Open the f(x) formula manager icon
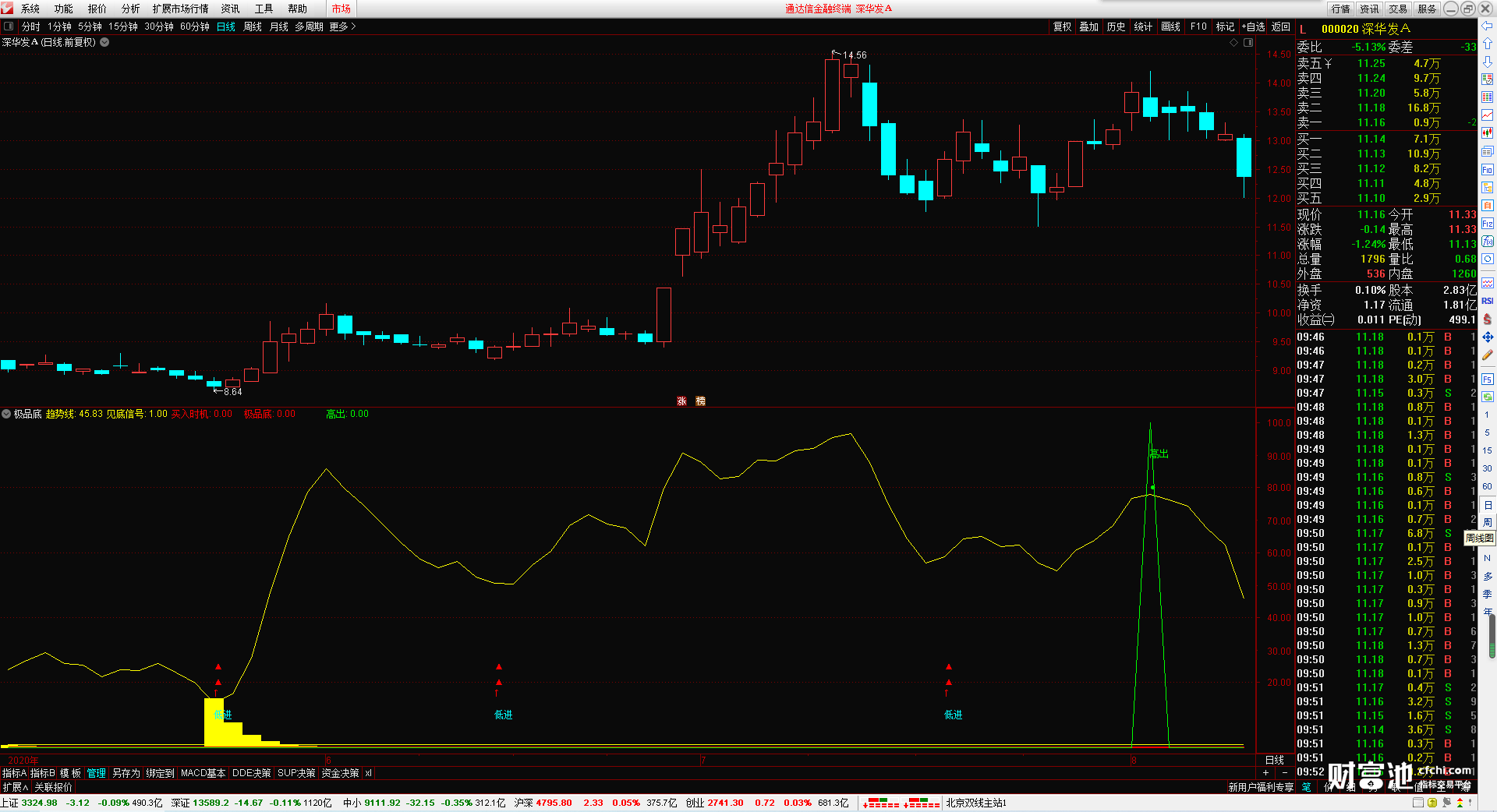Image resolution: width=1497 pixels, height=812 pixels. [x=1487, y=242]
